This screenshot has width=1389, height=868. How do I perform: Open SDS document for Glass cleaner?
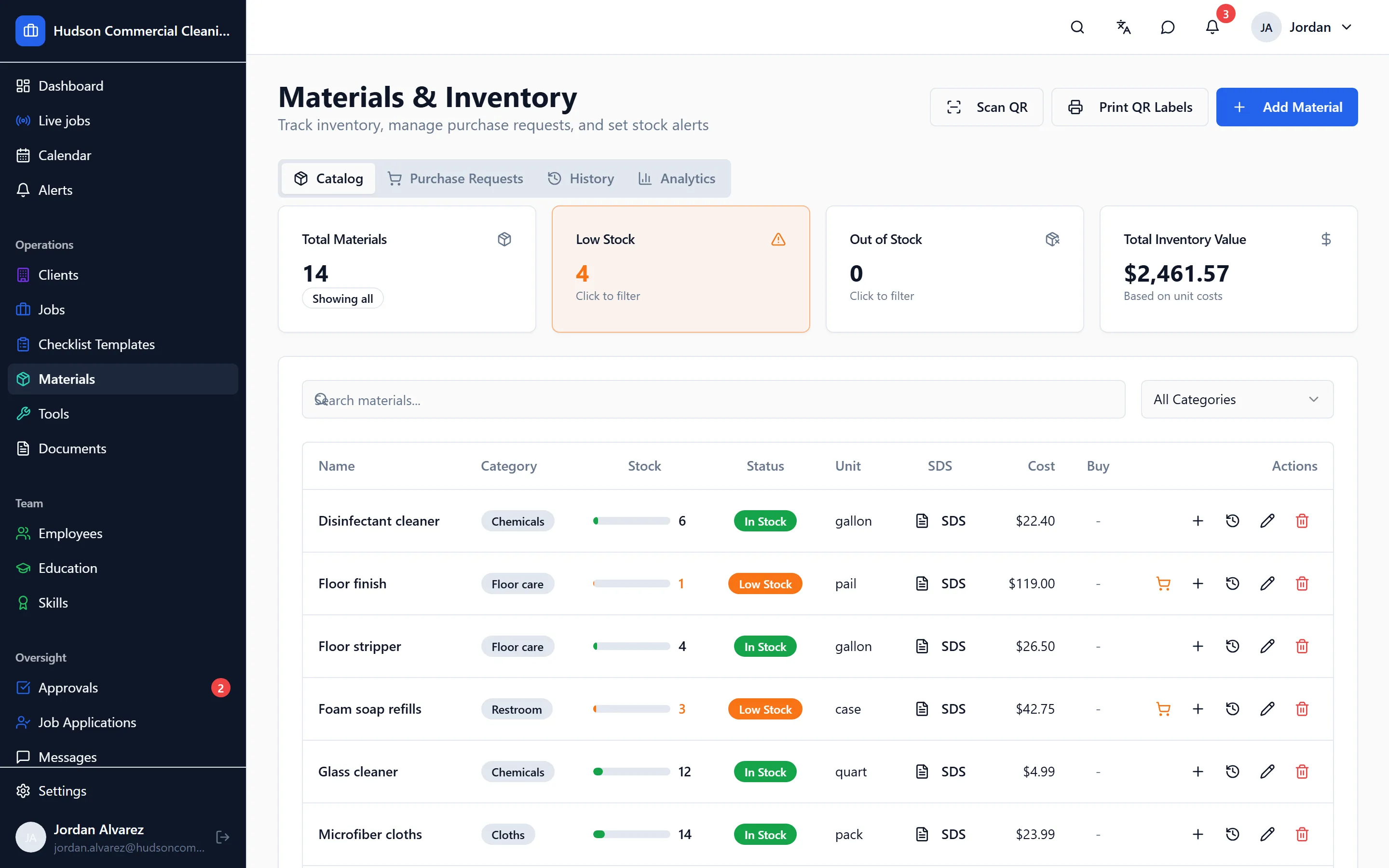point(940,772)
